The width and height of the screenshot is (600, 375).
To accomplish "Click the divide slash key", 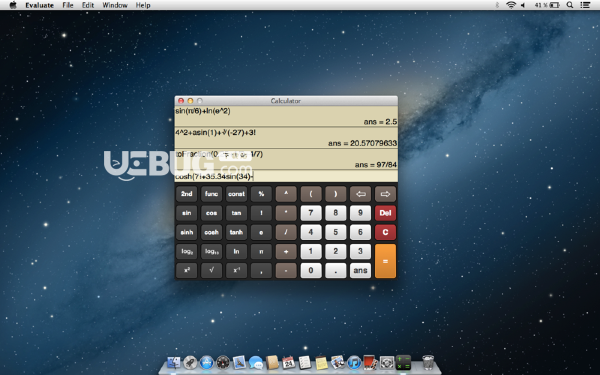I will pos(286,232).
